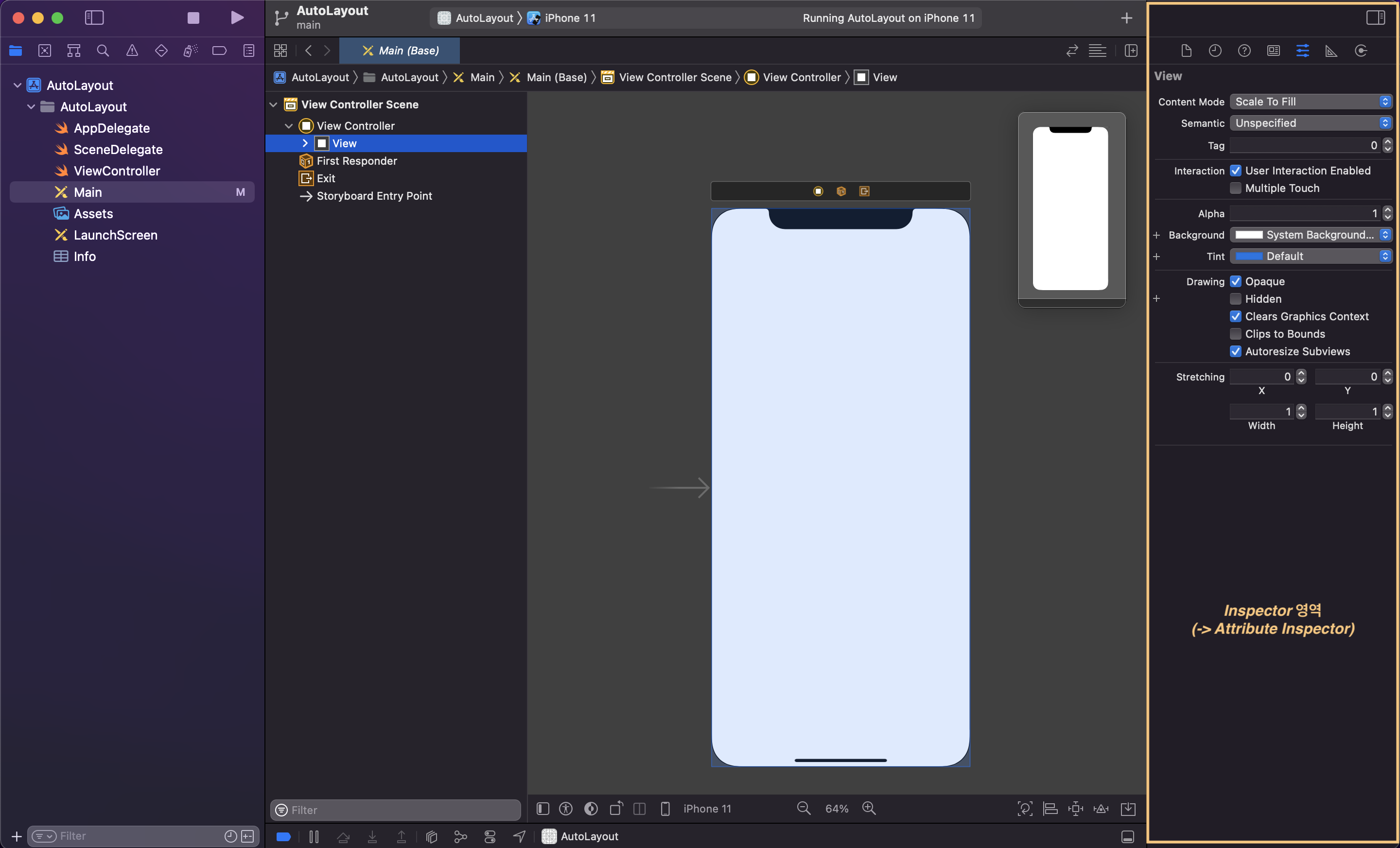Open Find navigator magnifier icon
1400x848 pixels.
[103, 51]
